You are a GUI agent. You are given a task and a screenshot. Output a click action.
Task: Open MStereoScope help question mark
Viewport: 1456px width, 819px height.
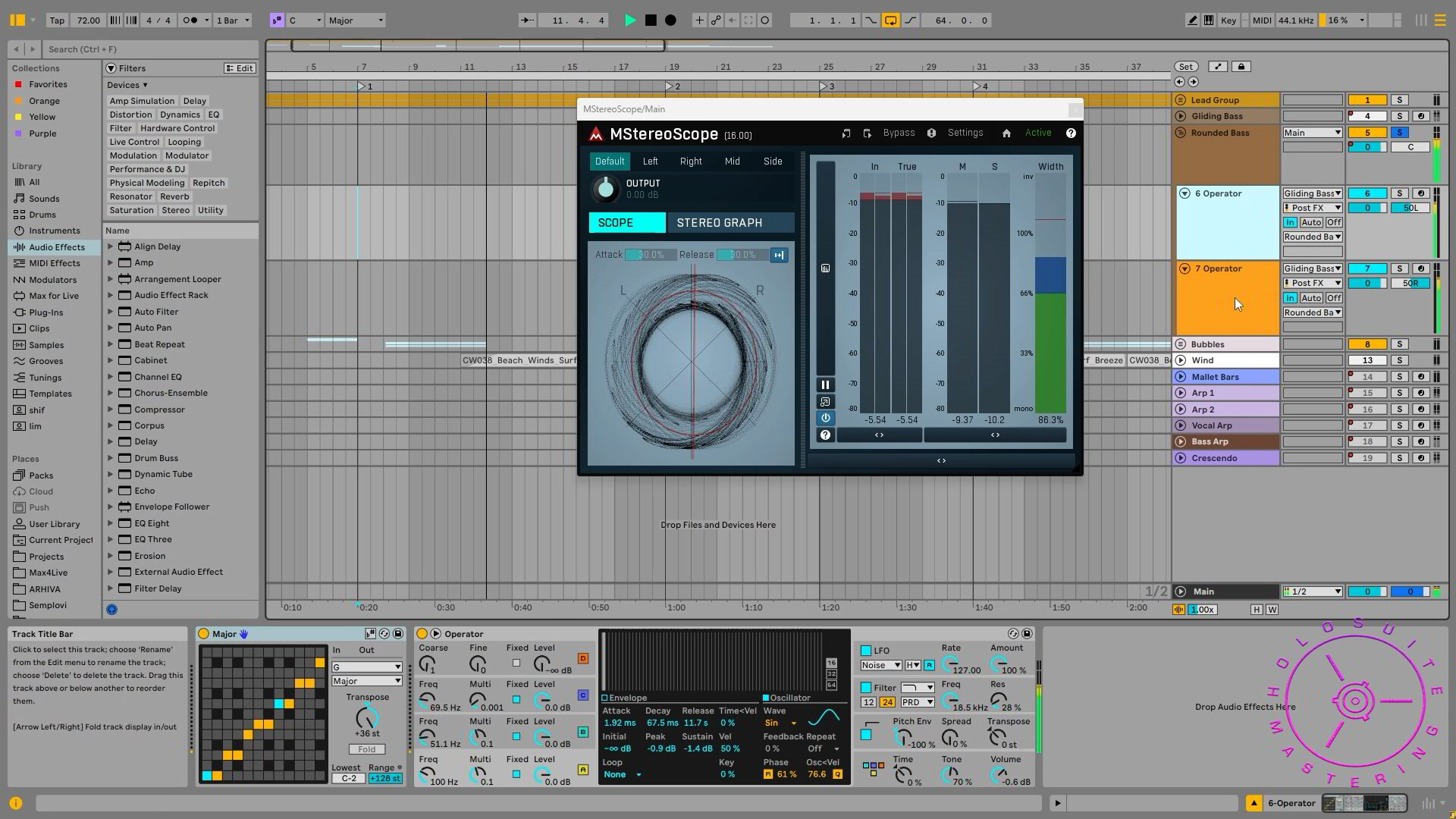click(1071, 133)
